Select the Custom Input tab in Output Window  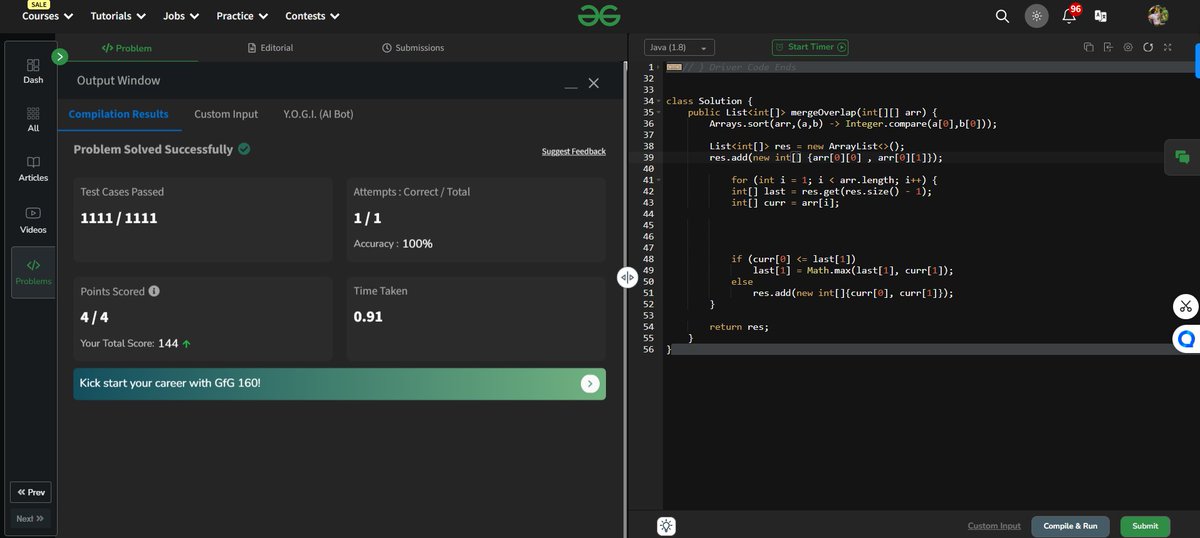pos(226,114)
